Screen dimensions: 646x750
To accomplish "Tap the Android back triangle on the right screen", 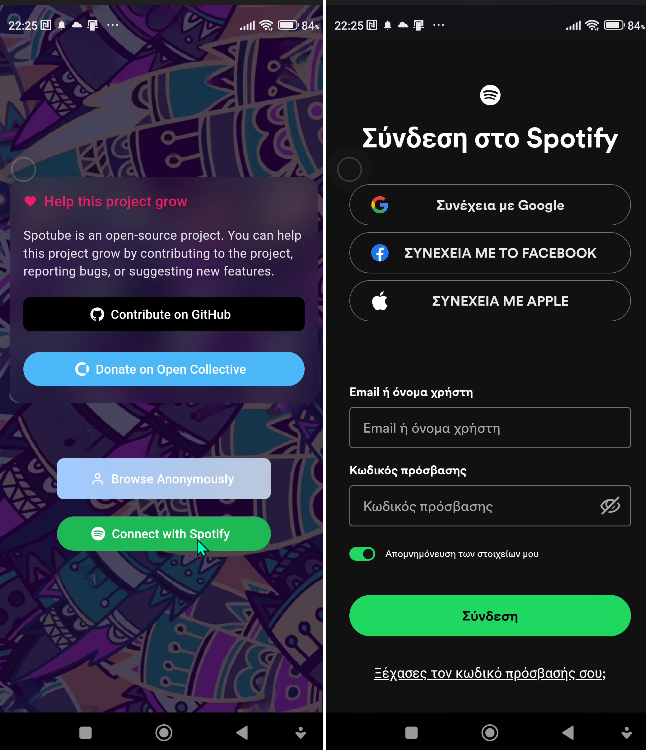I will pos(568,732).
